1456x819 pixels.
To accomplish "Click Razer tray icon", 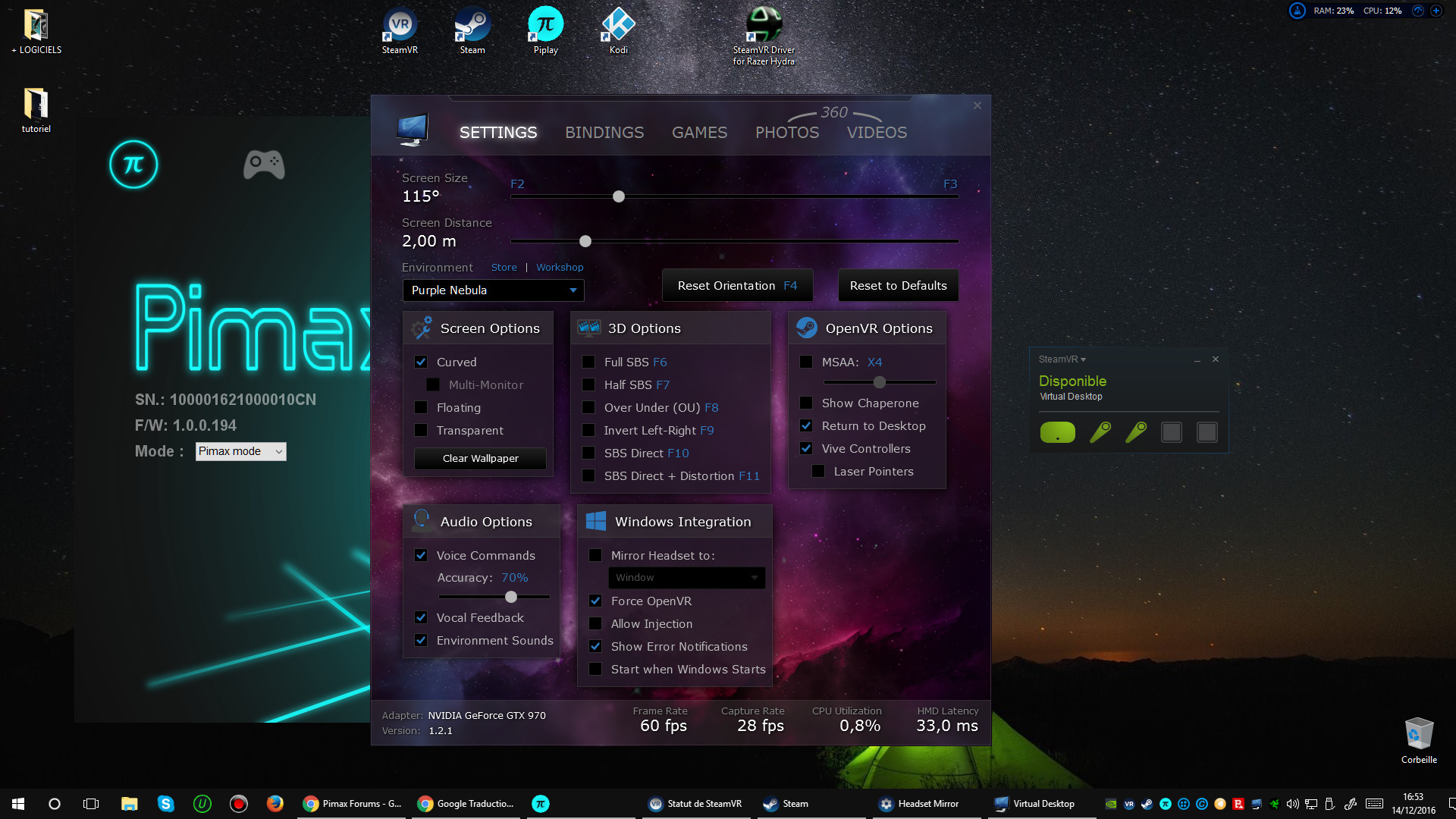I will coord(1275,805).
